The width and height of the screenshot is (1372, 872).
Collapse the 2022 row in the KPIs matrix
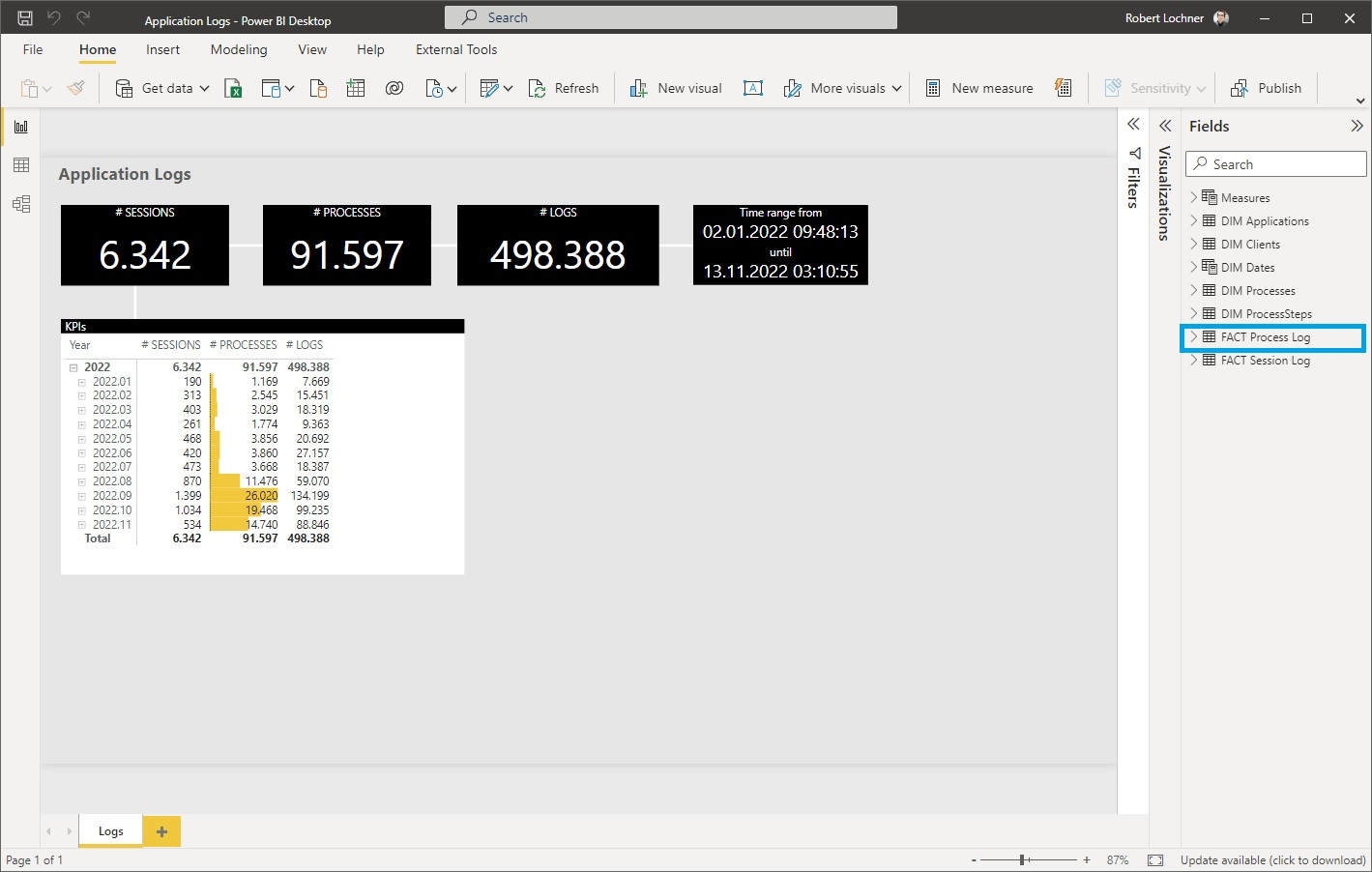[74, 366]
